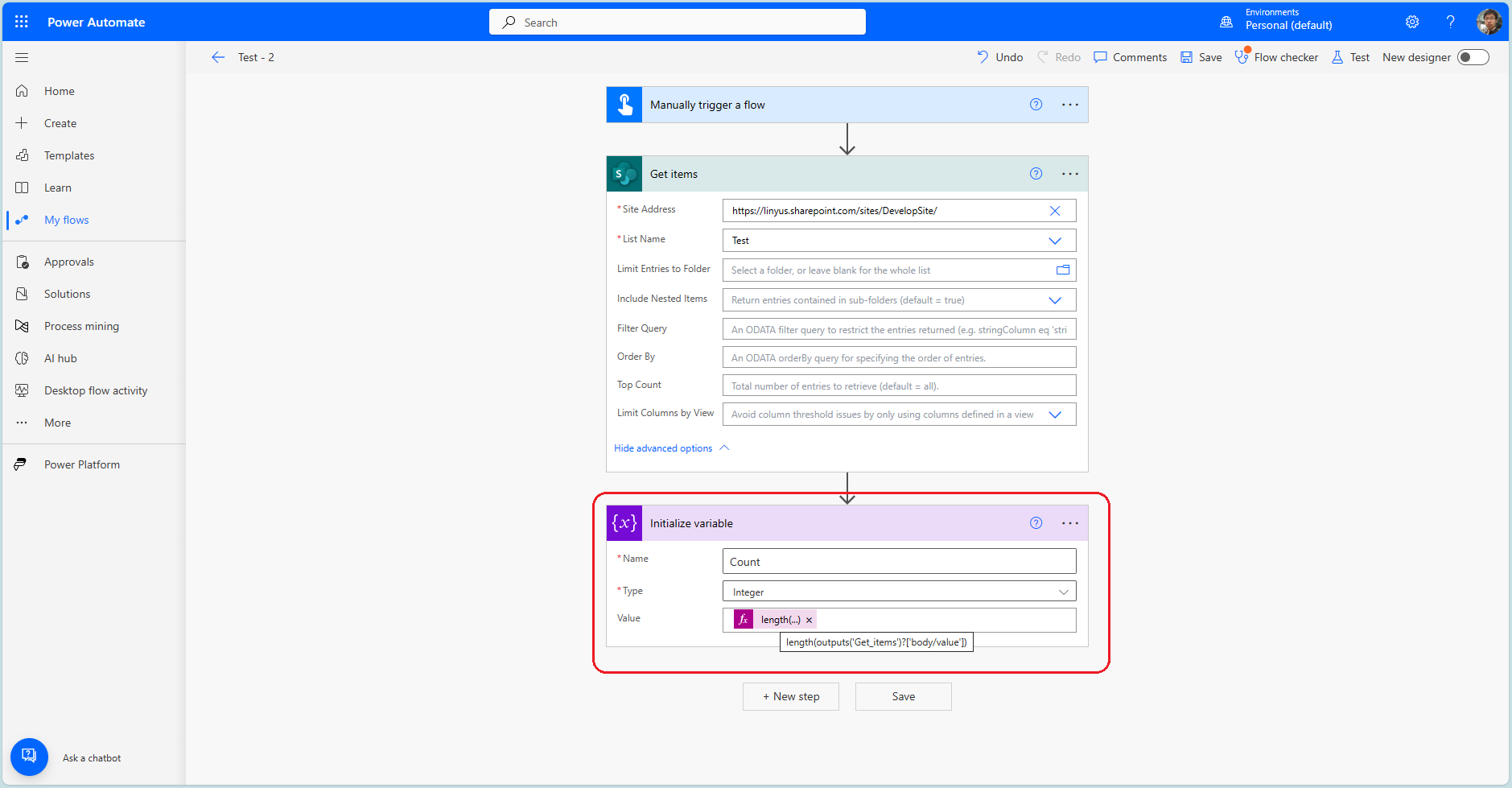The image size is (1512, 788).
Task: Open more options for Initialize variable
Action: tap(1070, 523)
